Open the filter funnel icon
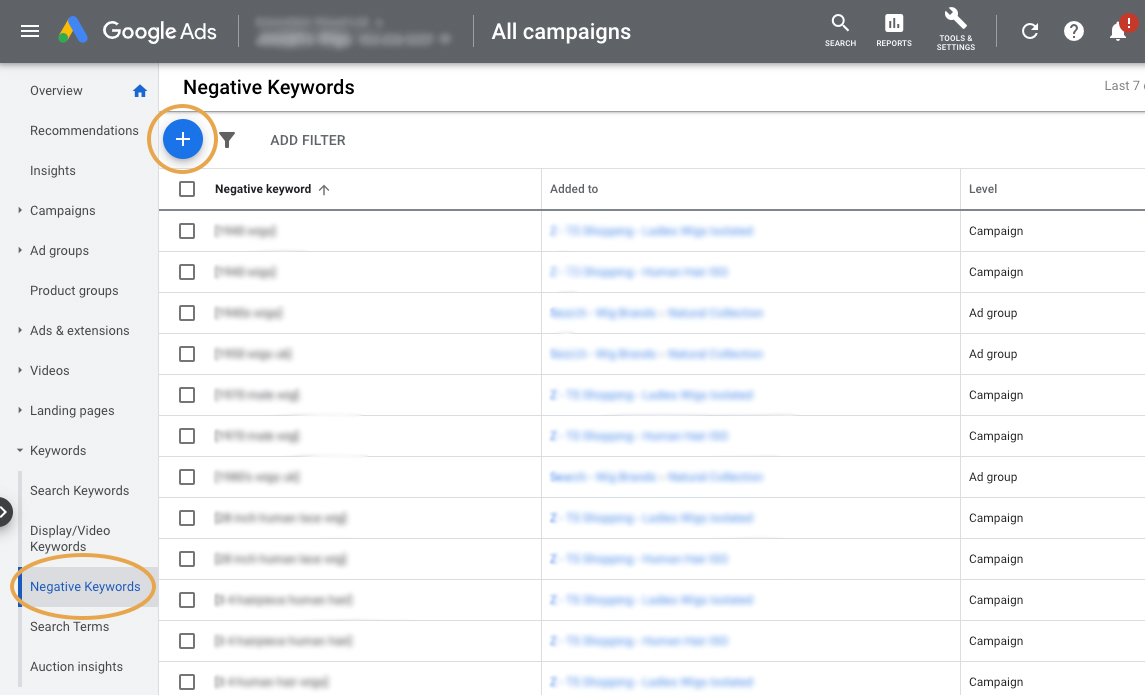 (x=227, y=140)
